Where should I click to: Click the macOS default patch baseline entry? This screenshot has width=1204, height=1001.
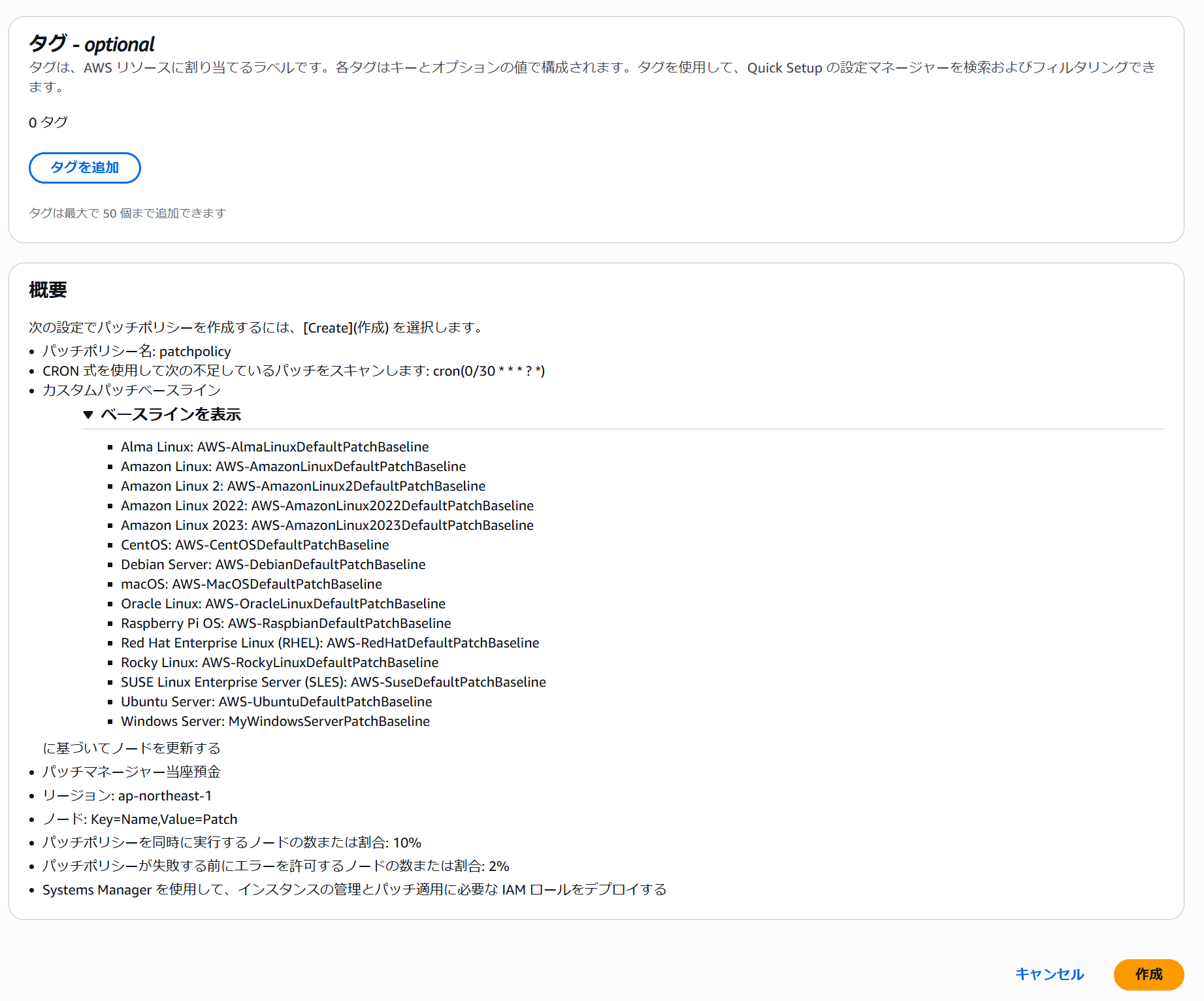coord(251,584)
